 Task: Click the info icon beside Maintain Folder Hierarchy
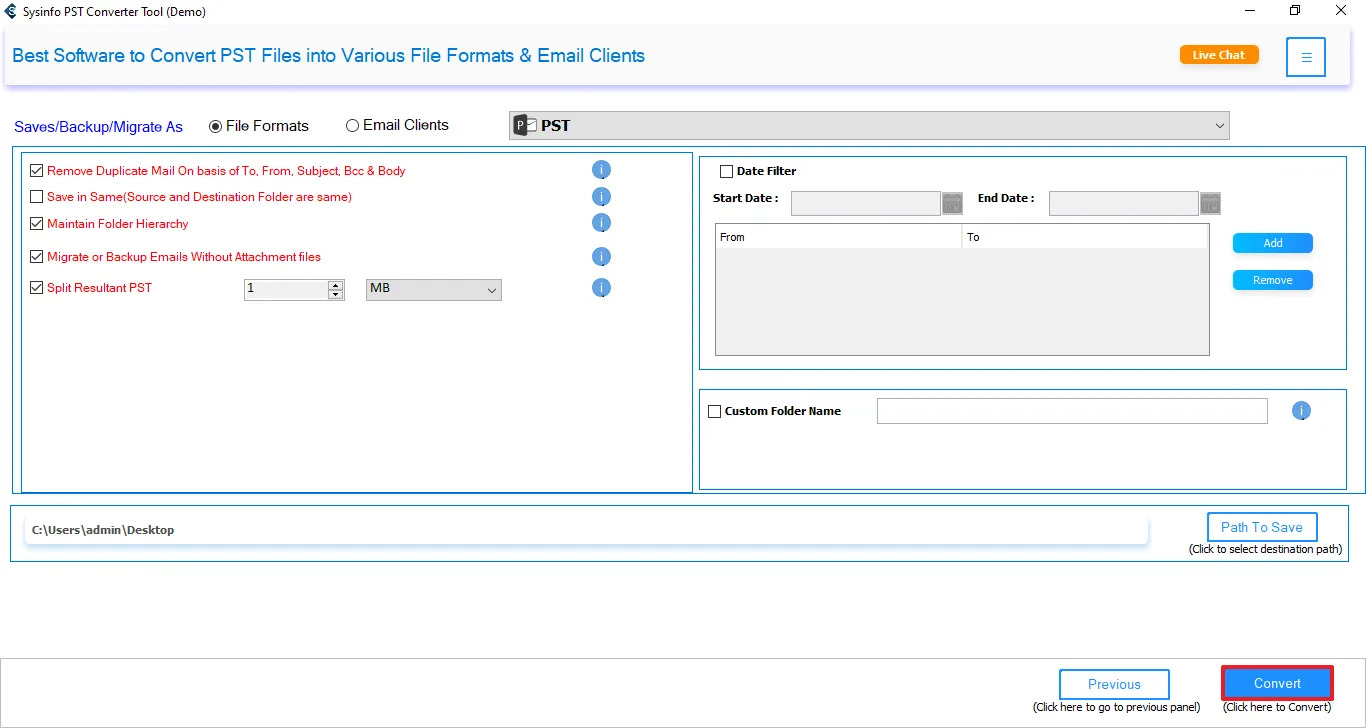(x=601, y=223)
